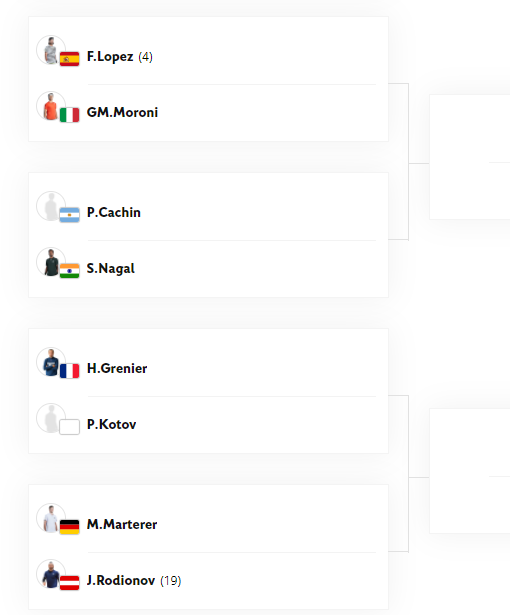Open the M.Marterer player name

[x=122, y=524]
